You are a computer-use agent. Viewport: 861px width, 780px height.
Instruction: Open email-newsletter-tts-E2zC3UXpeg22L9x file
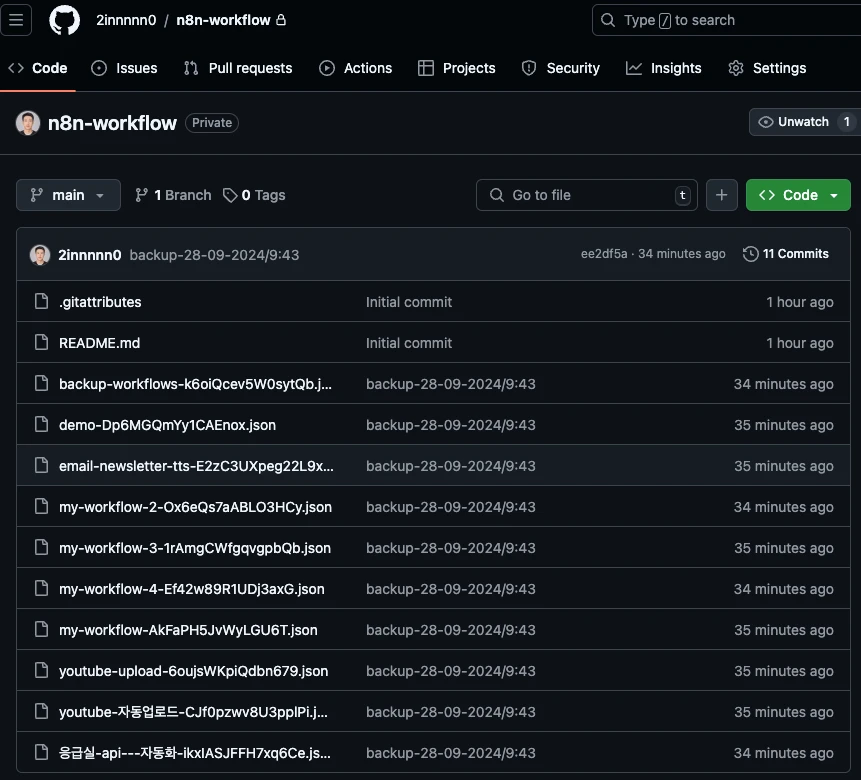click(196, 466)
